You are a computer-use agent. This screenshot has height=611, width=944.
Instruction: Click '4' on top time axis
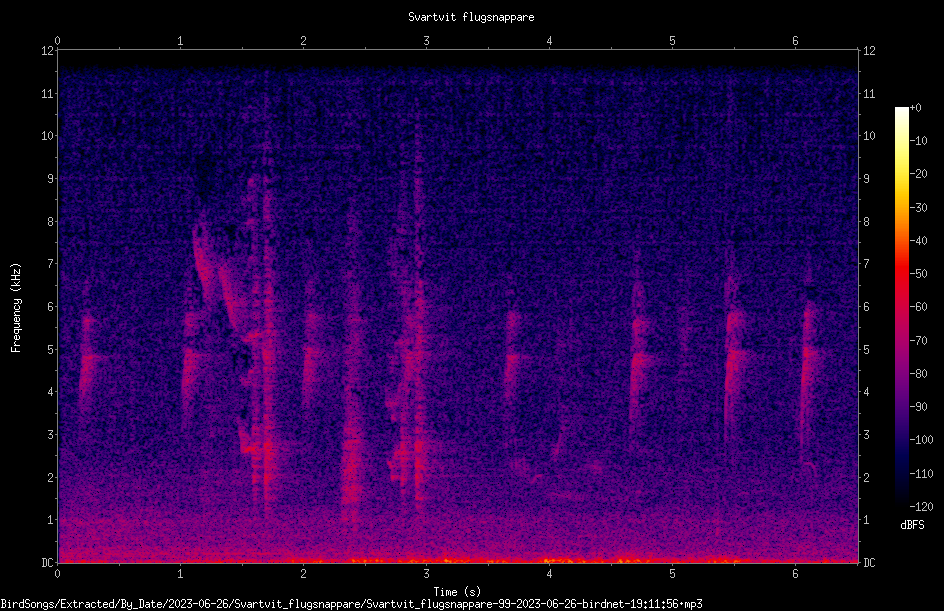pyautogui.click(x=549, y=41)
